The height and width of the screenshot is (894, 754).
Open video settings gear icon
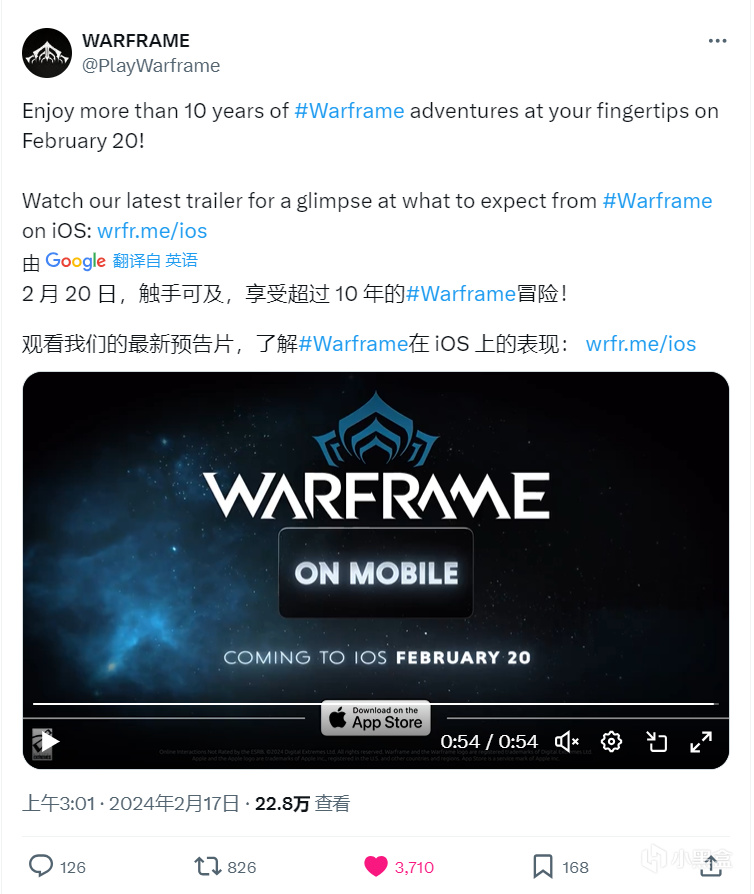point(611,741)
